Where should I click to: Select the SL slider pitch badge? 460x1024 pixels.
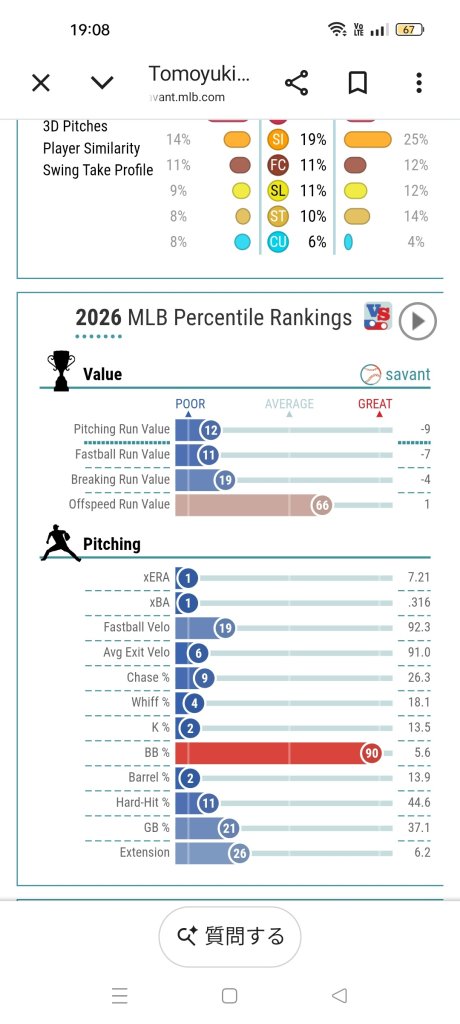[x=278, y=191]
